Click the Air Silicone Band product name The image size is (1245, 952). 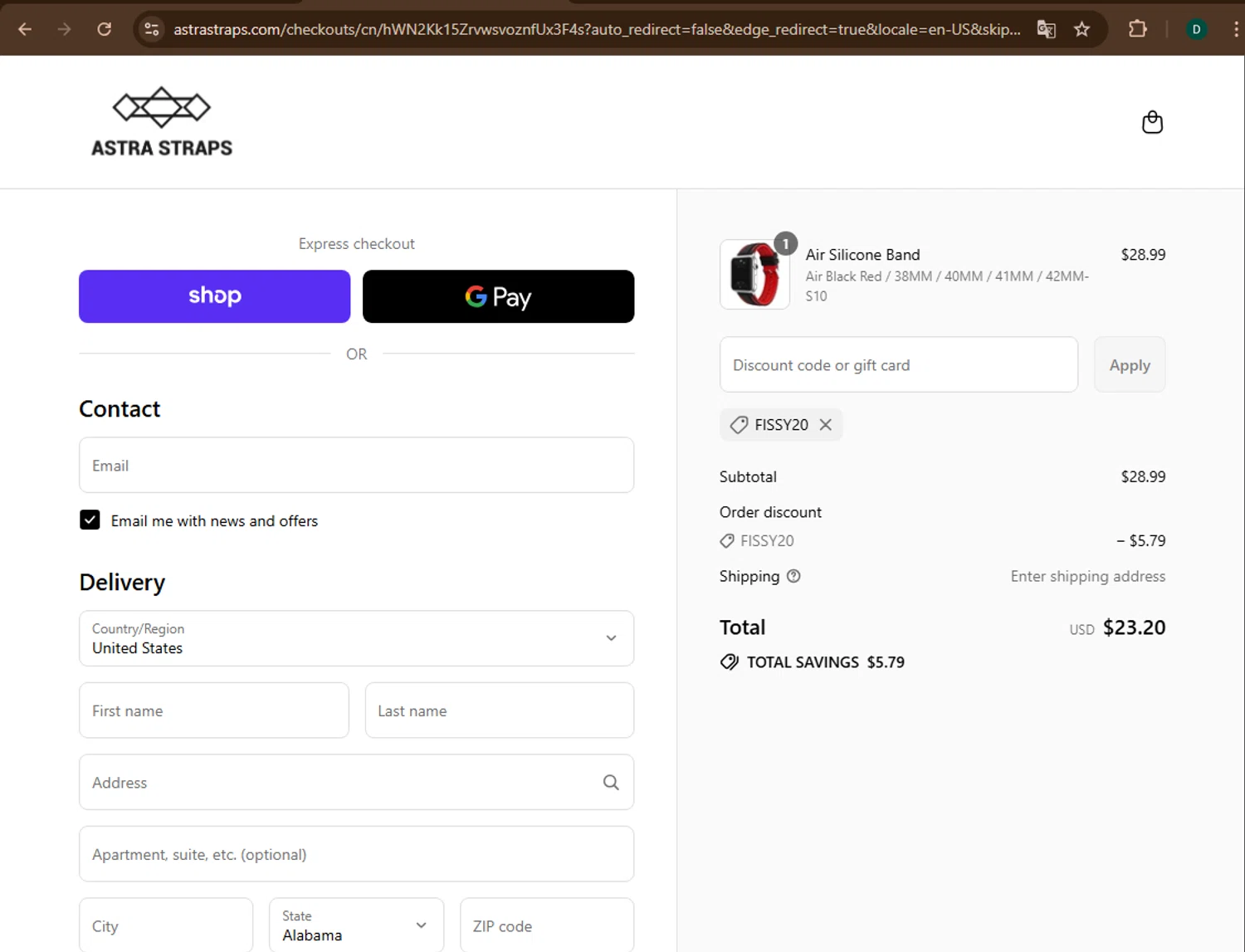[862, 255]
